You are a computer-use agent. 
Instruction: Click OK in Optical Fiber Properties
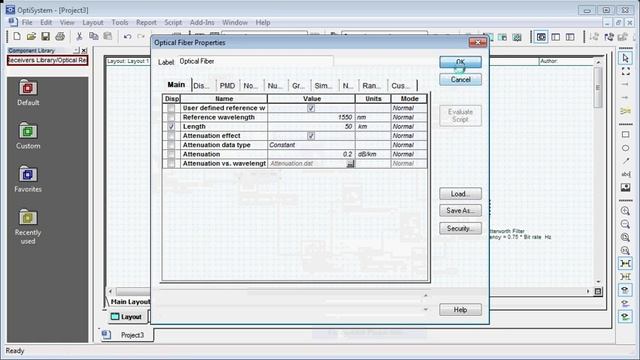[x=460, y=62]
